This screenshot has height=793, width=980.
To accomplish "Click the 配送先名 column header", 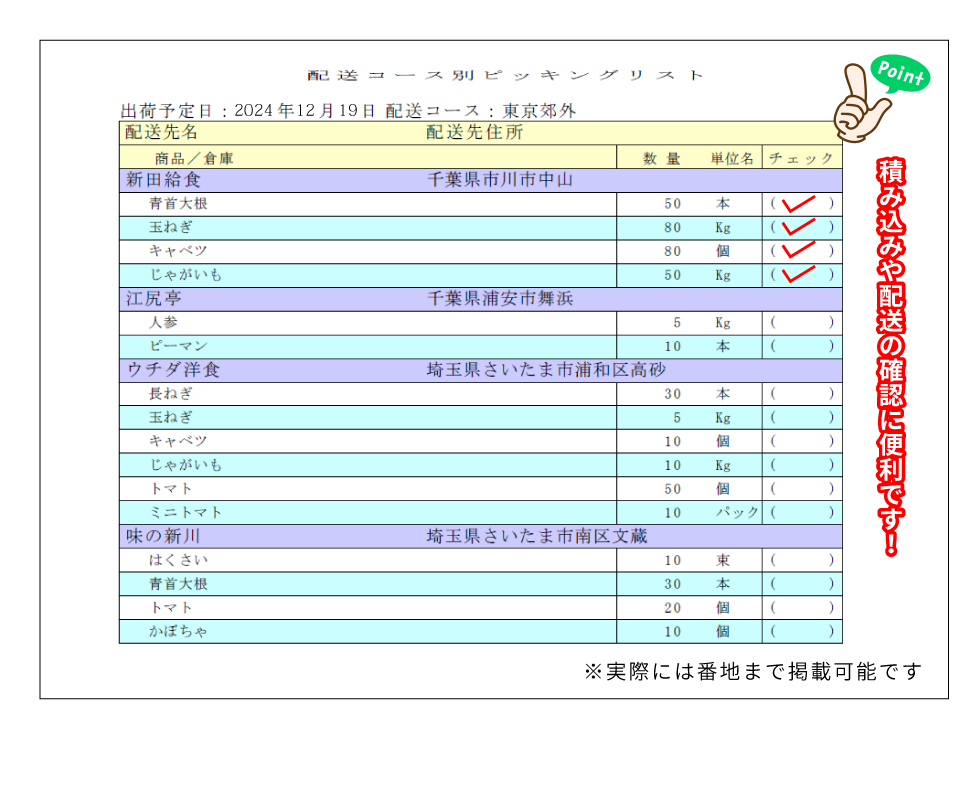I will pyautogui.click(x=161, y=132).
